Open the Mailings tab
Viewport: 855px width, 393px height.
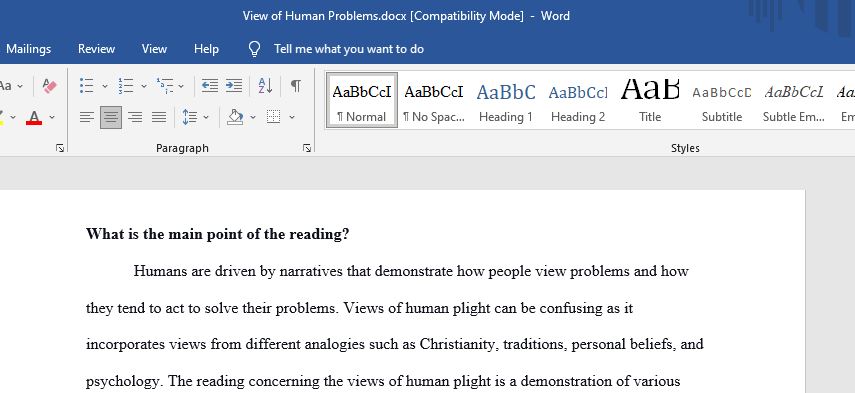(x=28, y=49)
